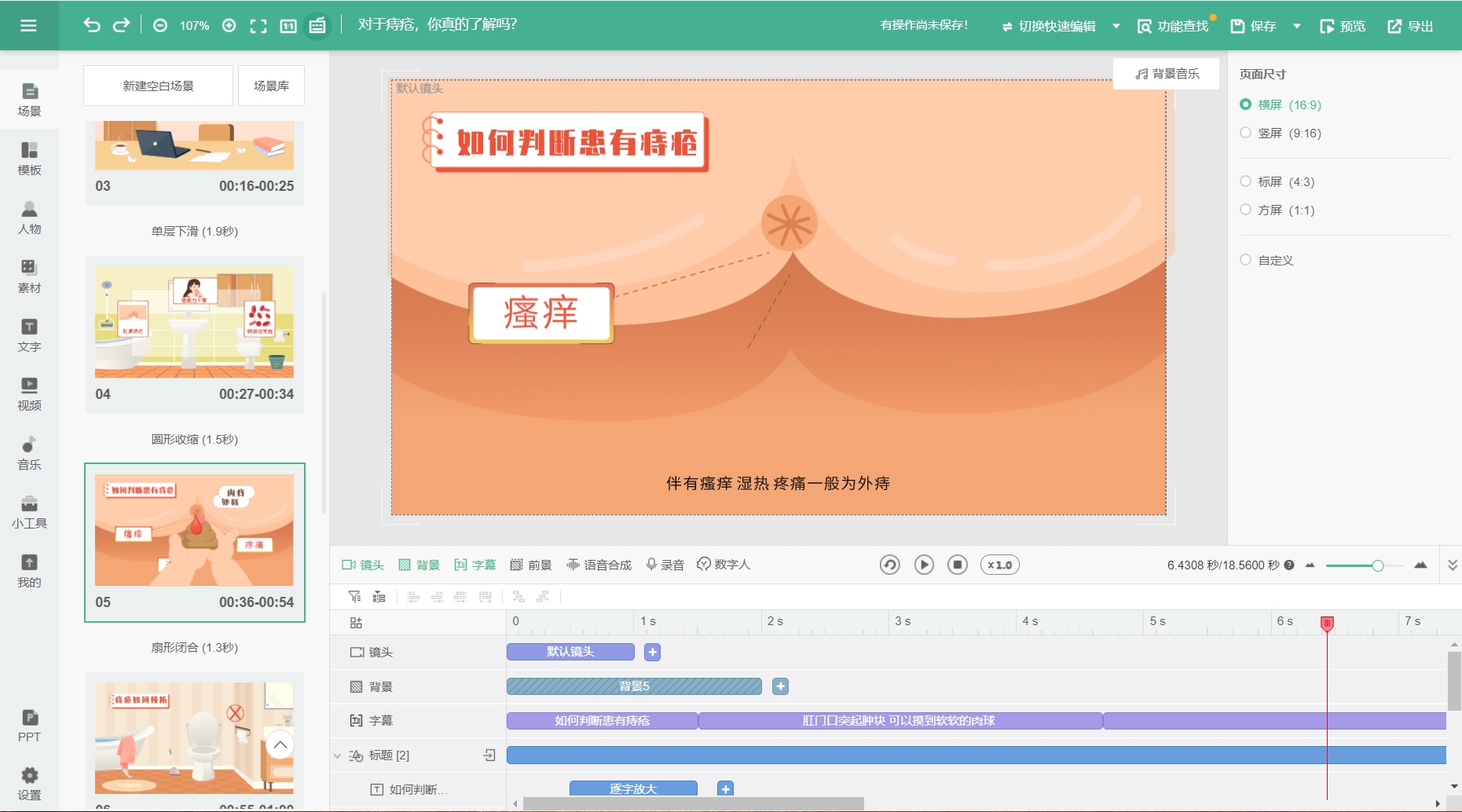Click 扇形闭合 (1.3秒) transition label

tap(194, 647)
